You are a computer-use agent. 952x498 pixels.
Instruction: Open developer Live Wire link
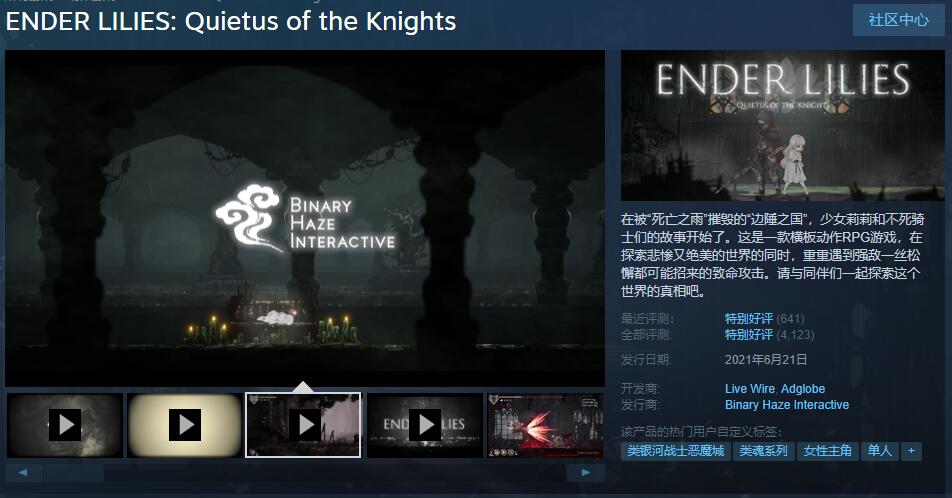750,389
